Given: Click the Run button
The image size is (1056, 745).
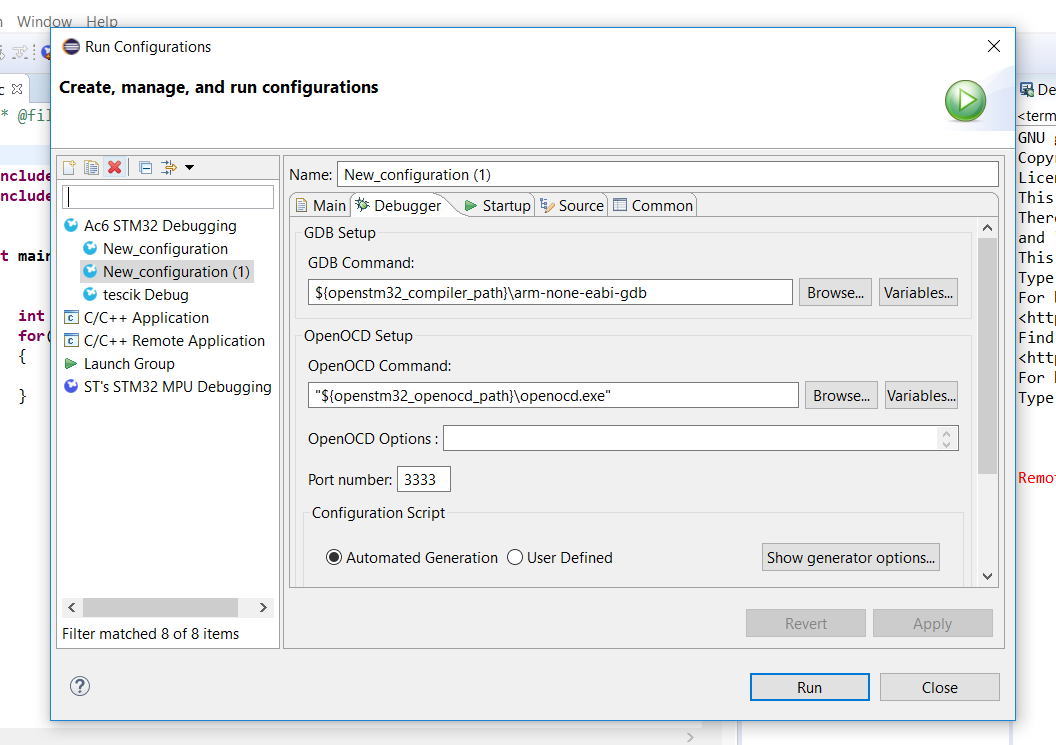Looking at the screenshot, I should 810,687.
